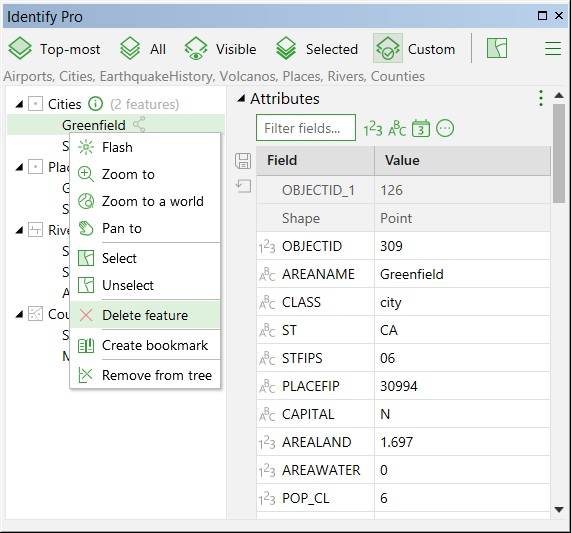Click the Filter fields input box
571x533 pixels.
[x=306, y=128]
